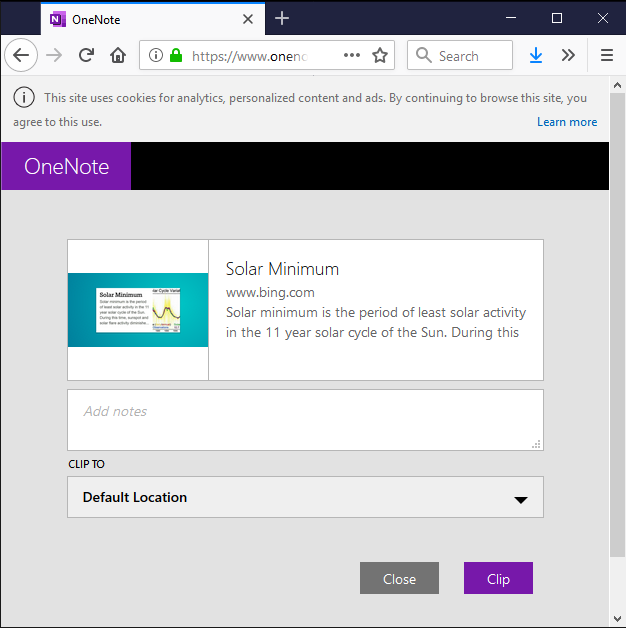Click the Search box in toolbar

point(460,56)
